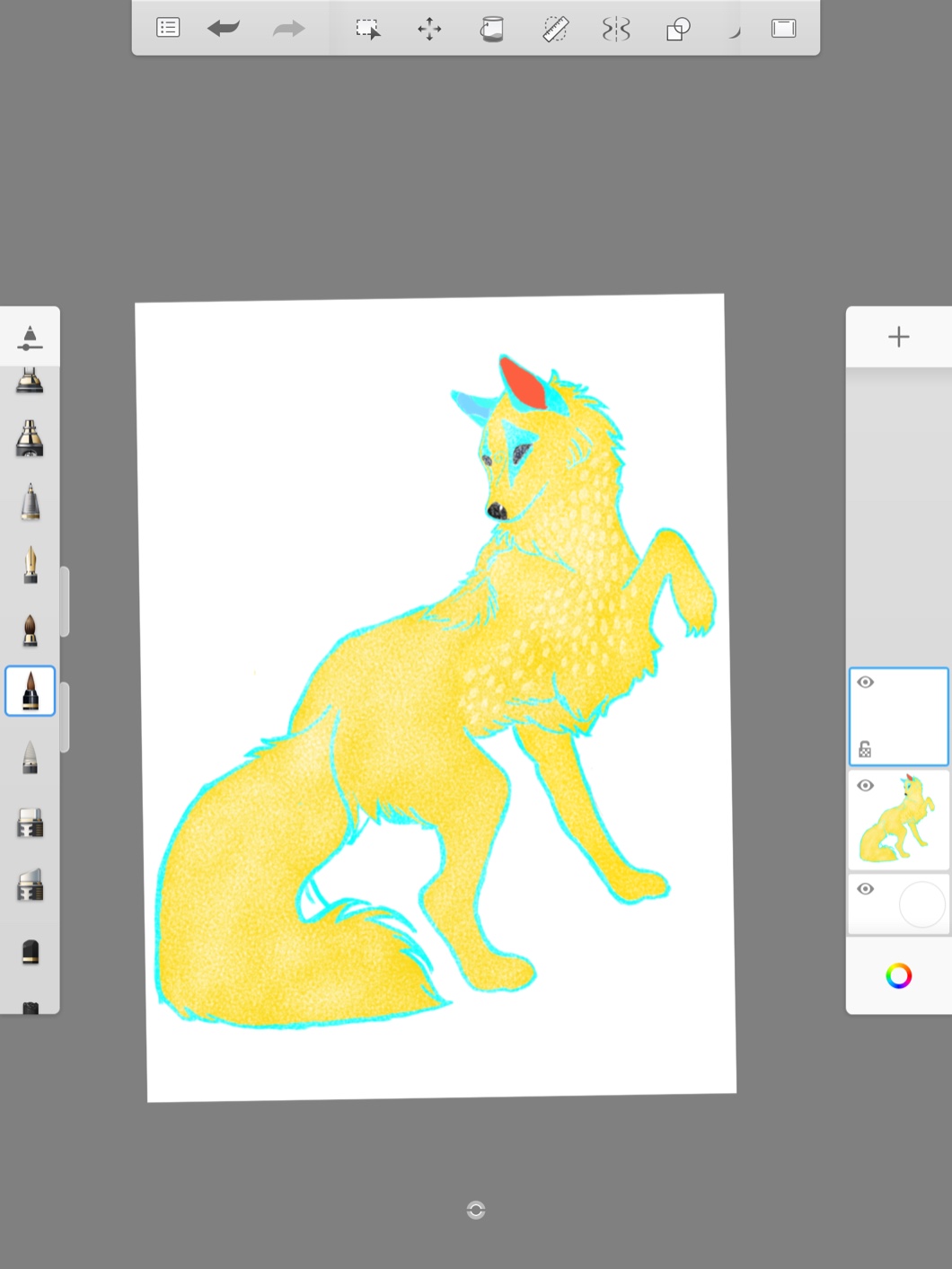Toggle fullscreen canvas mode icon
Viewport: 952px width, 1269px height.
(783, 29)
